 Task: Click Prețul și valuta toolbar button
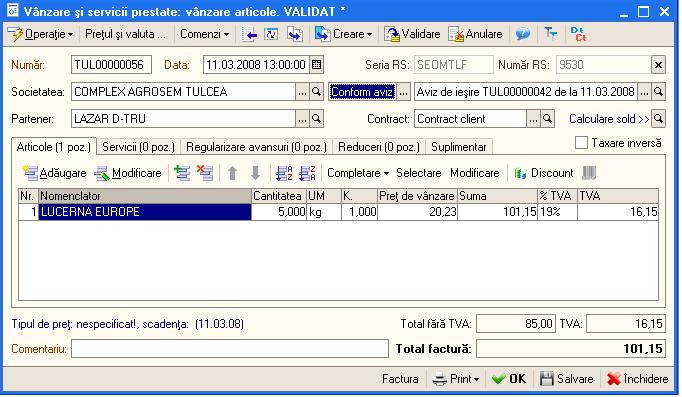(125, 34)
